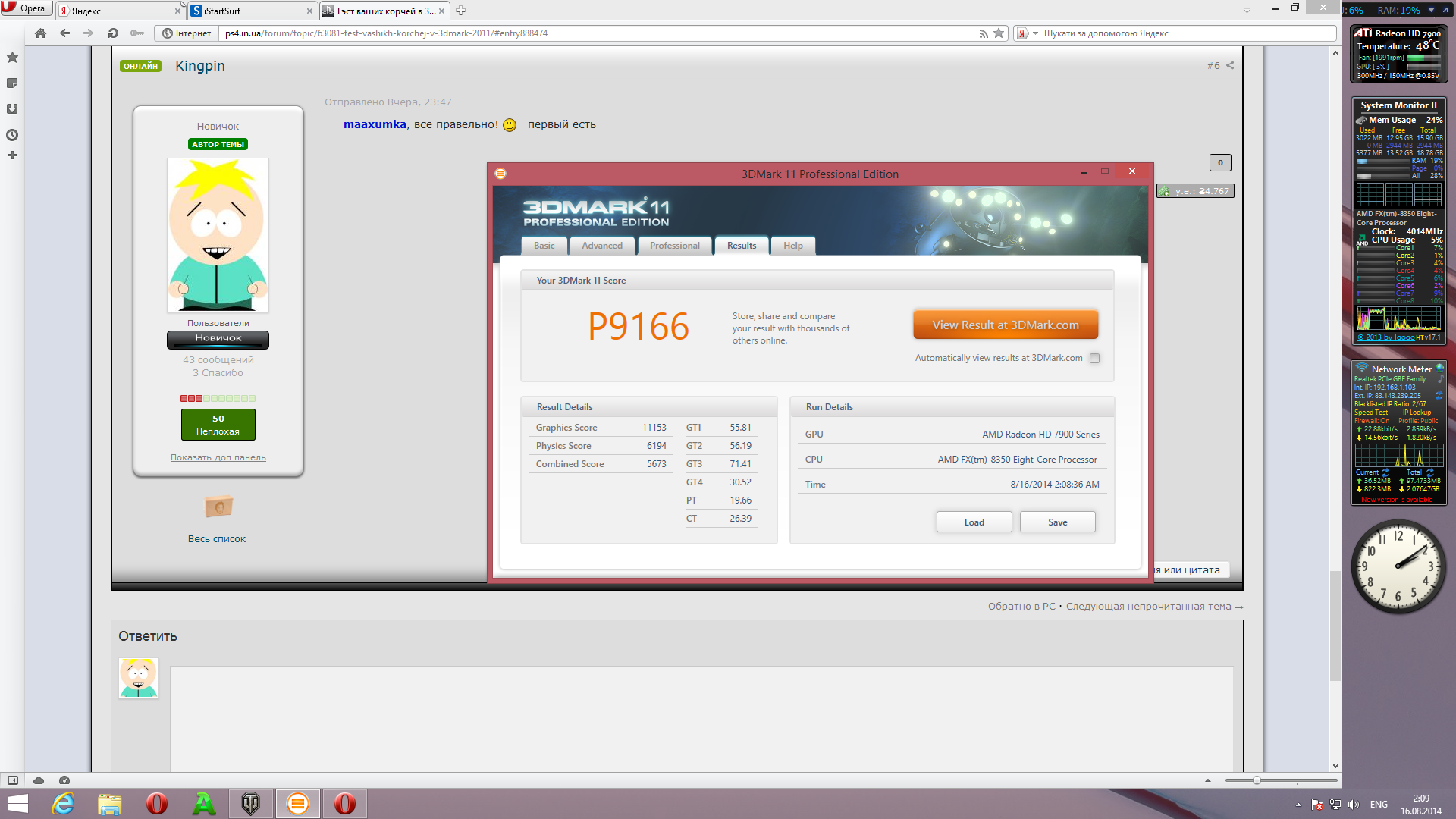Add a panel with sidebar plus icon

point(12,155)
